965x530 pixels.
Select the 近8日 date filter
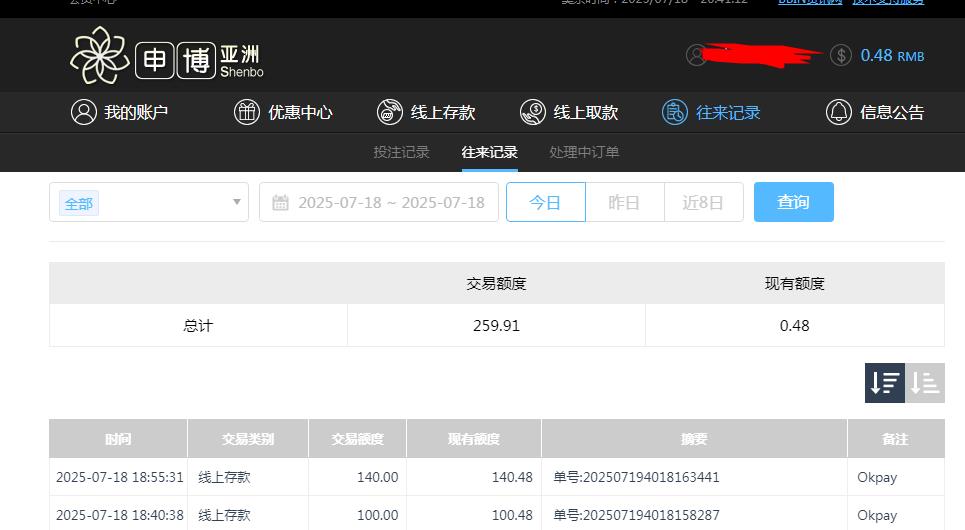pyautogui.click(x=703, y=202)
